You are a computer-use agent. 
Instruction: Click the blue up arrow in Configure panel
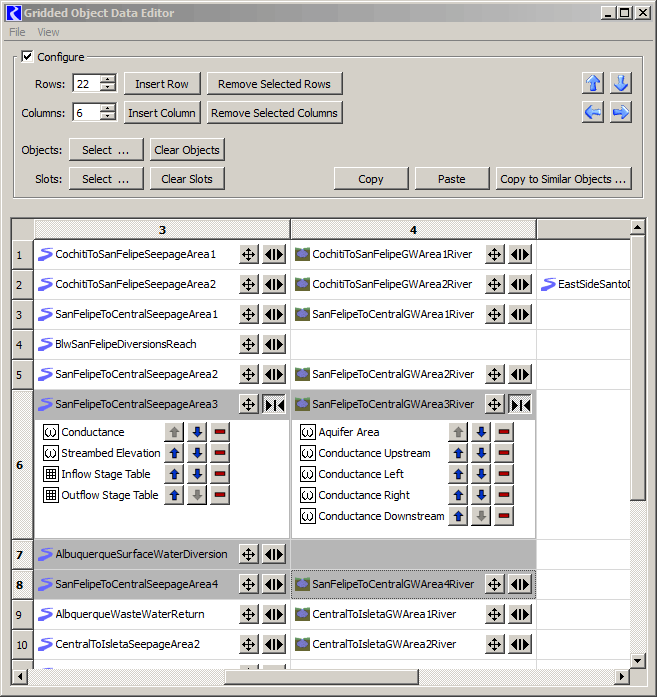(x=593, y=83)
